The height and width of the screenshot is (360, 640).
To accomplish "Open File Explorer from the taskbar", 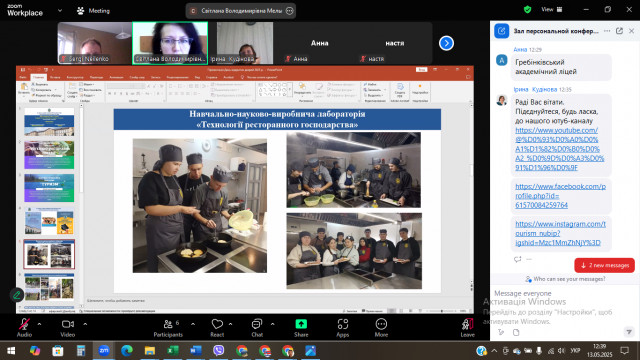I will tap(150, 351).
